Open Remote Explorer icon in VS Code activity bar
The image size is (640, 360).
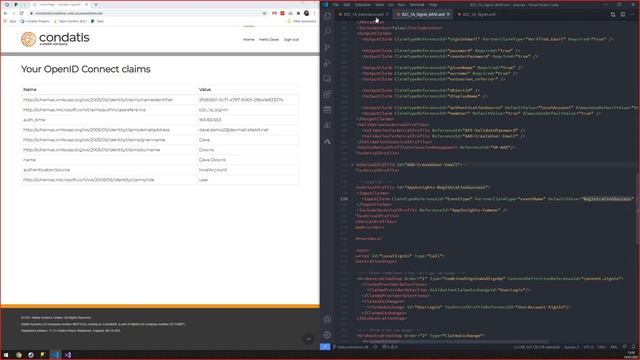coord(327,78)
